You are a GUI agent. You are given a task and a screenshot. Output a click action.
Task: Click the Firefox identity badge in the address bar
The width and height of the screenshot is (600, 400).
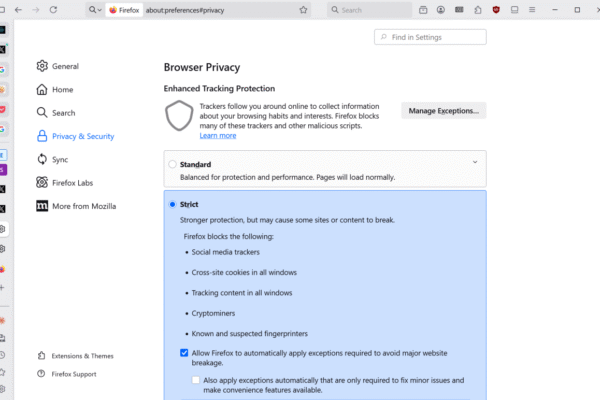point(124,10)
